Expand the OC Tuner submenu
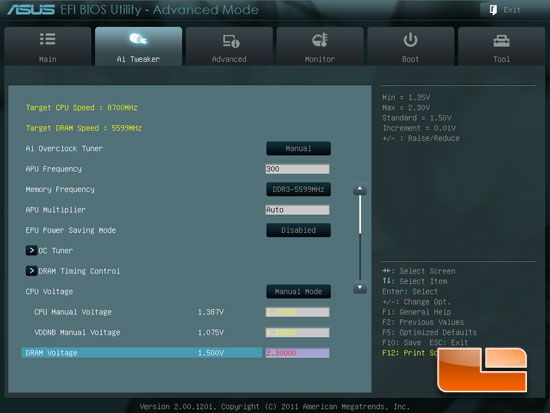550x413 pixels. tap(49, 251)
